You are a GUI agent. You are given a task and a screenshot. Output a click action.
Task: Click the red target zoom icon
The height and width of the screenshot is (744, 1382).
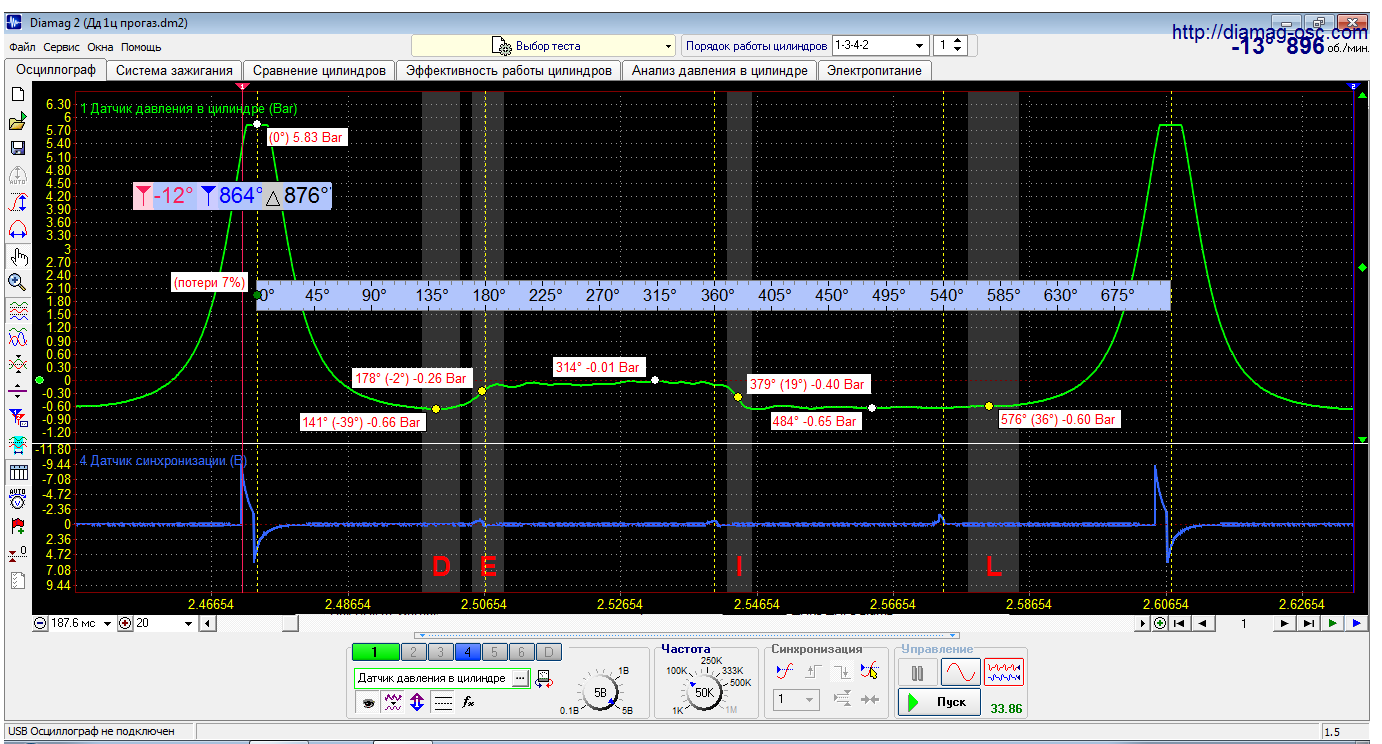click(x=125, y=623)
